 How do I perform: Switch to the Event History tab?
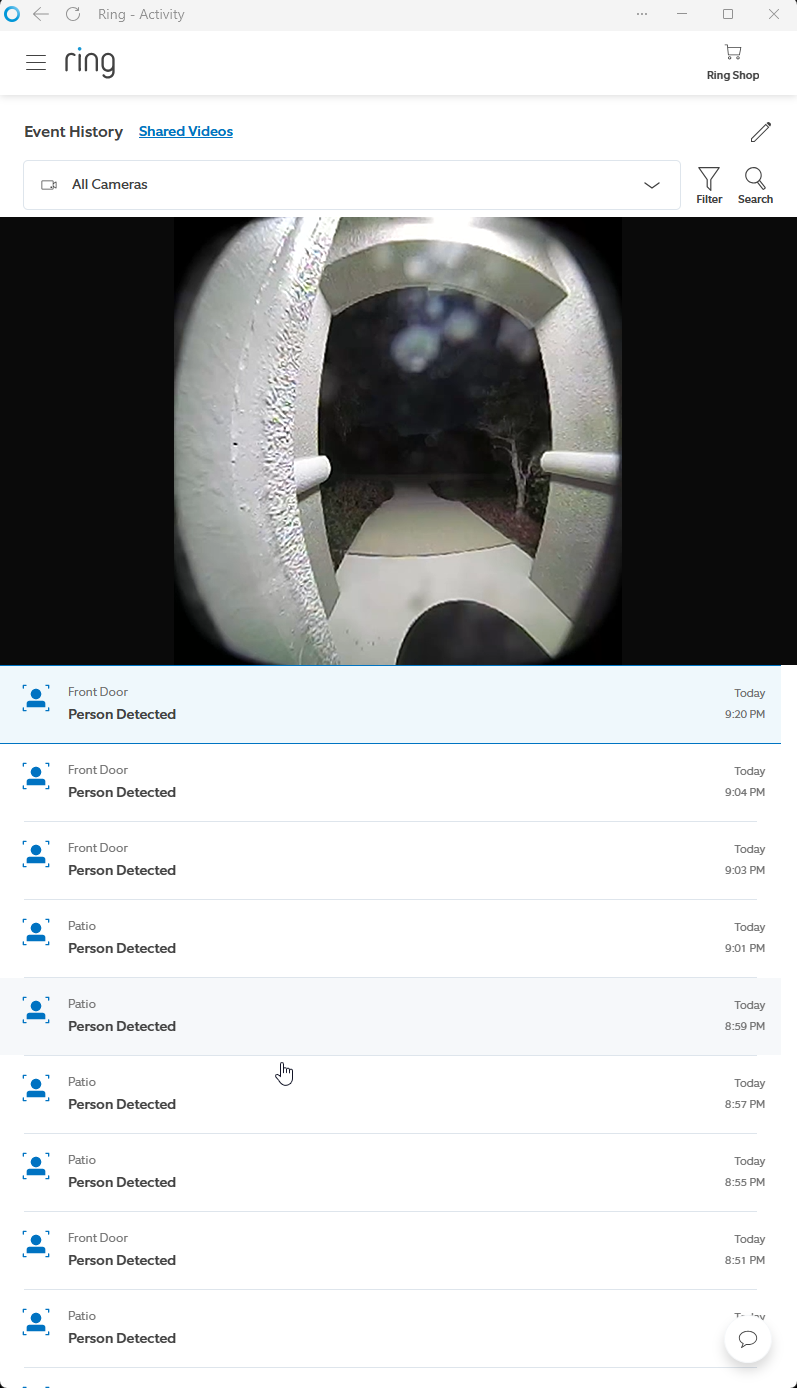tap(73, 132)
